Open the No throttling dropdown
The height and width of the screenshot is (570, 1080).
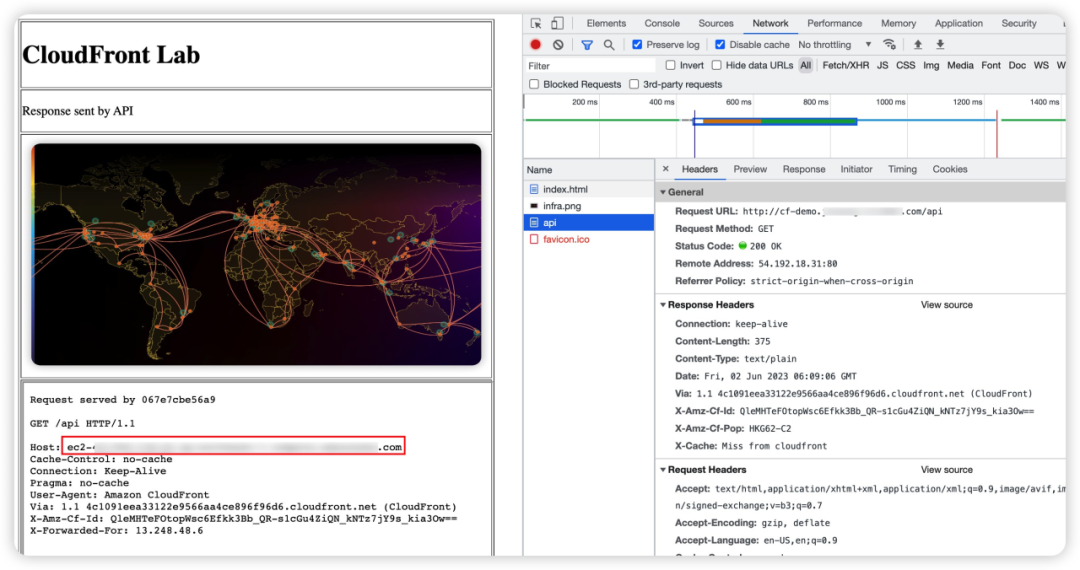834,45
